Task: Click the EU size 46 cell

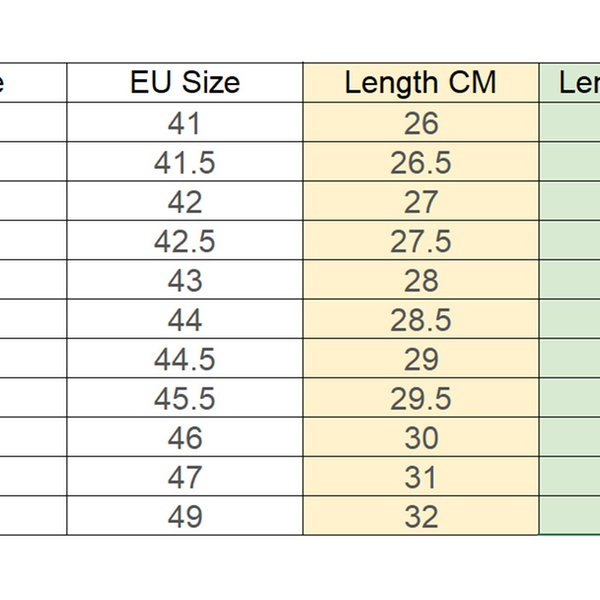Action: pos(185,438)
